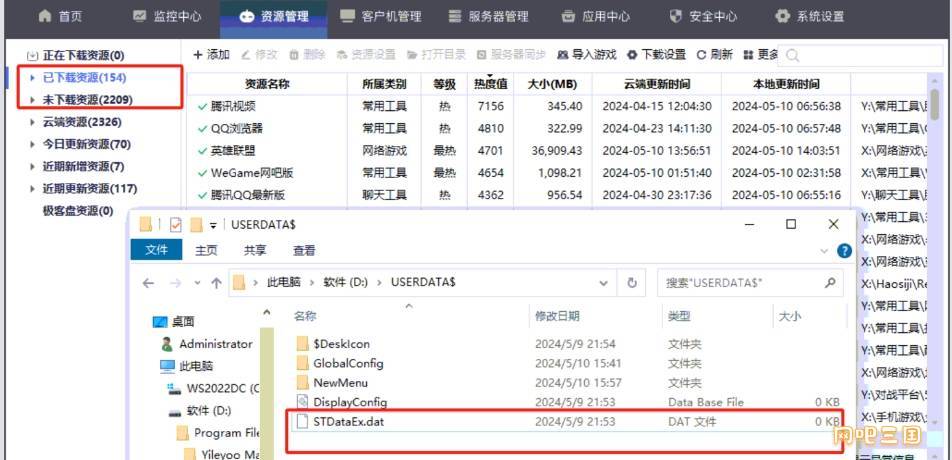Screen dimensions: 952x460
Task: Click 此电脑 in the address breadcrumb
Action: click(x=284, y=283)
